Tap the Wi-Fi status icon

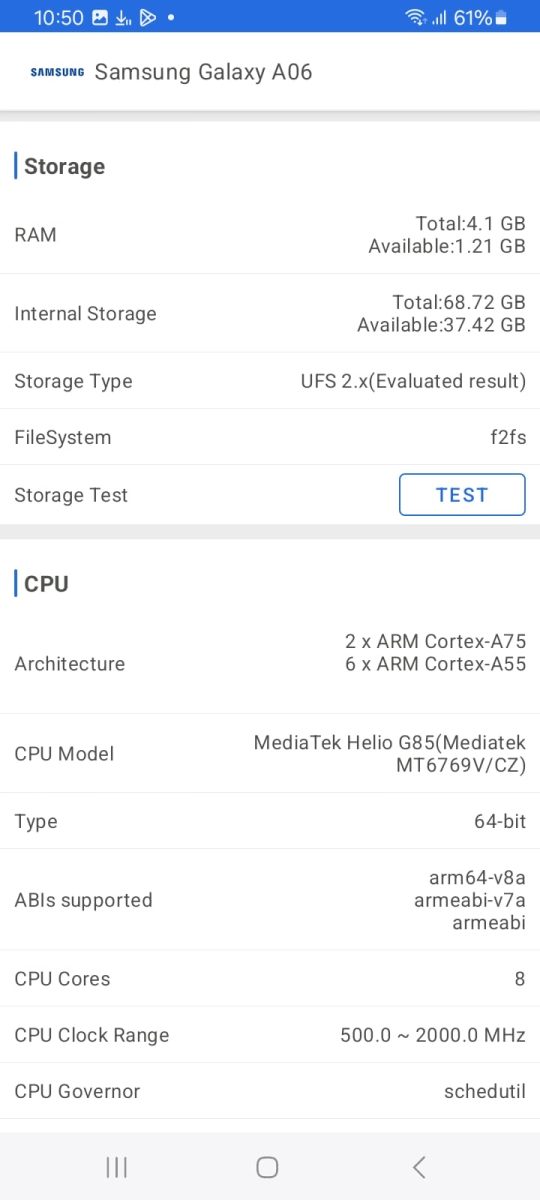pos(415,17)
